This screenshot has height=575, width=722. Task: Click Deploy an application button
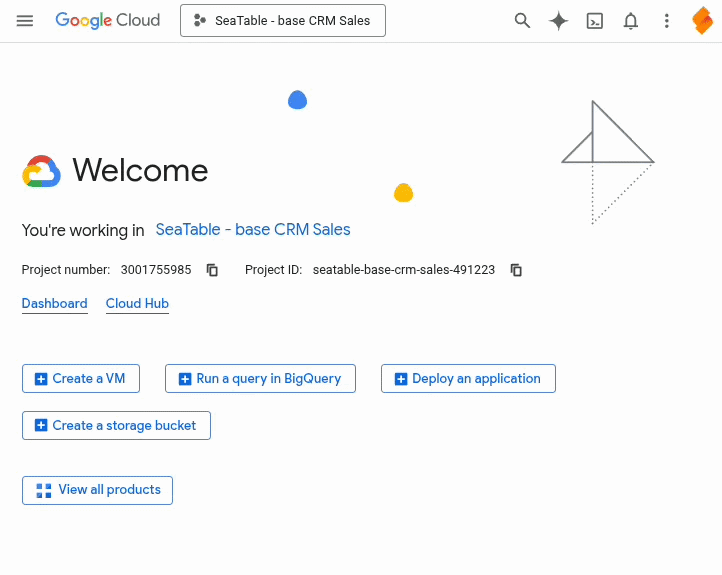tap(468, 379)
